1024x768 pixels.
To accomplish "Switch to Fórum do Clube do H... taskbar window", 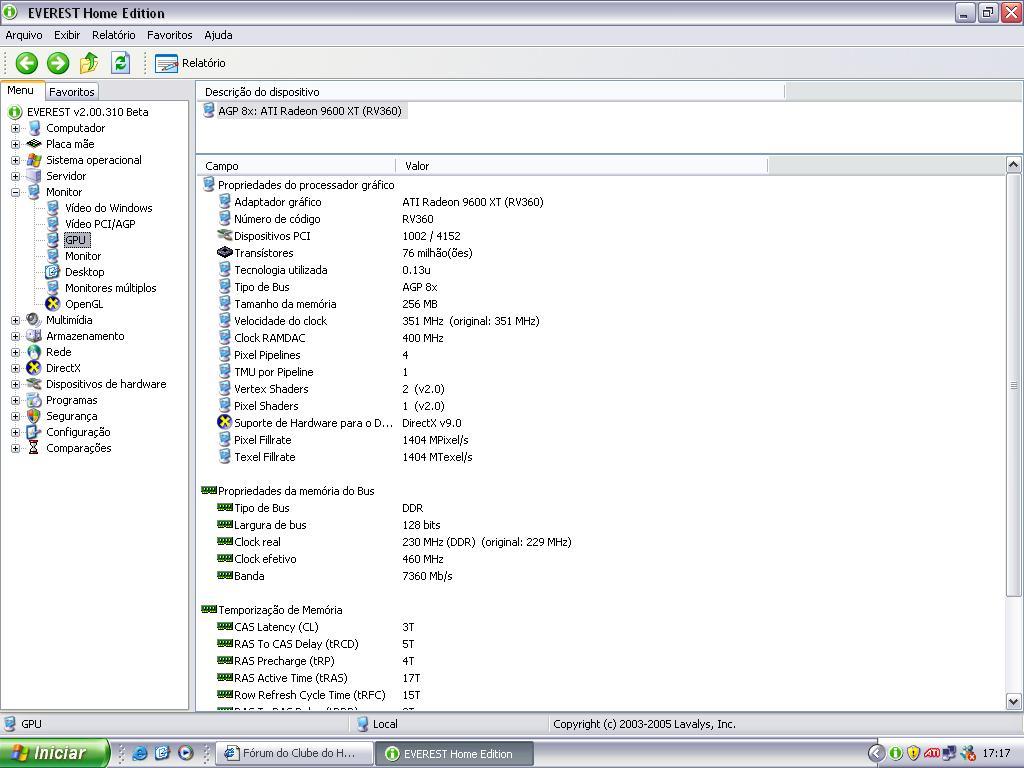I will point(294,754).
